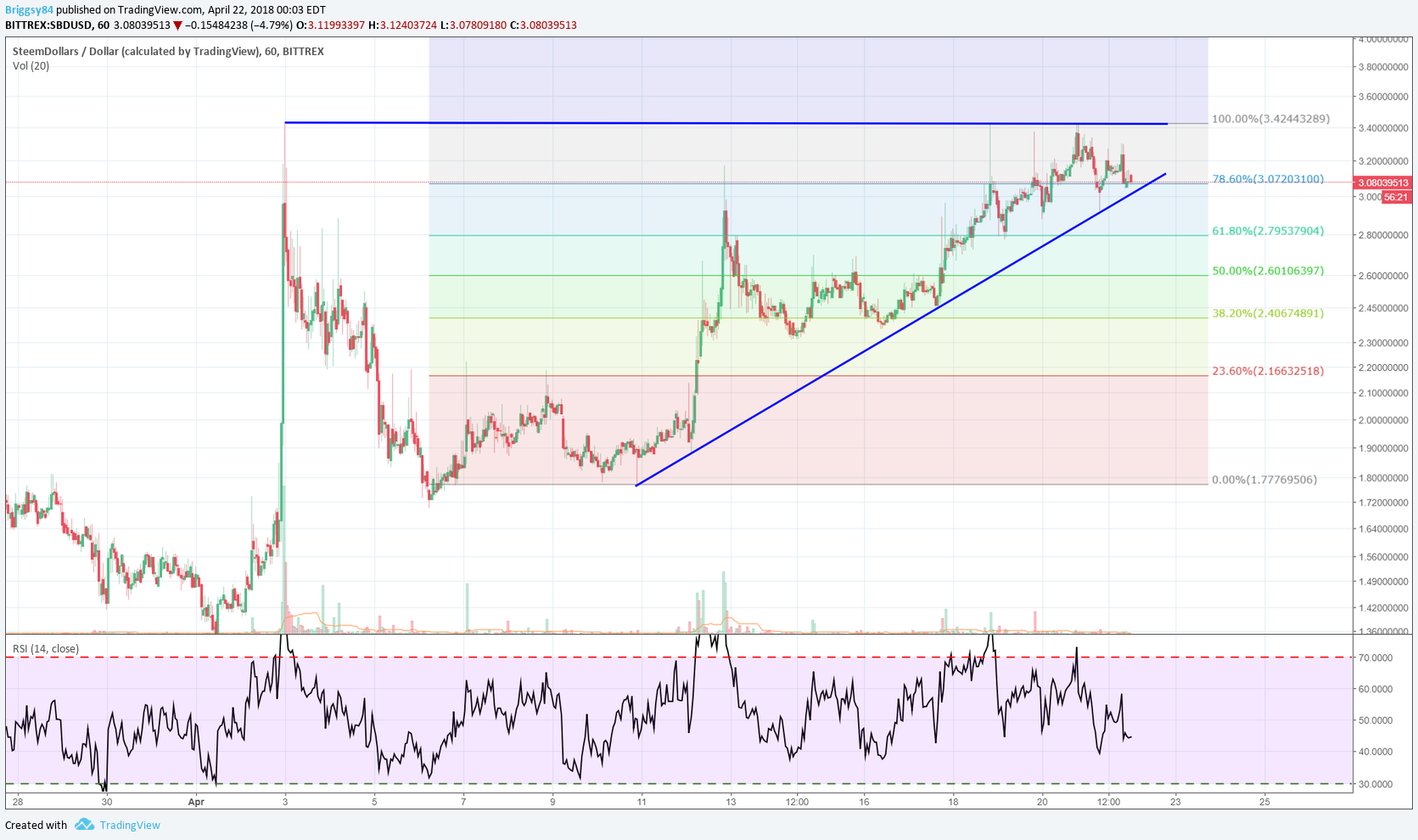Click the 40.0000 RSI axis value
This screenshot has height=840, width=1418.
coord(1376,752)
